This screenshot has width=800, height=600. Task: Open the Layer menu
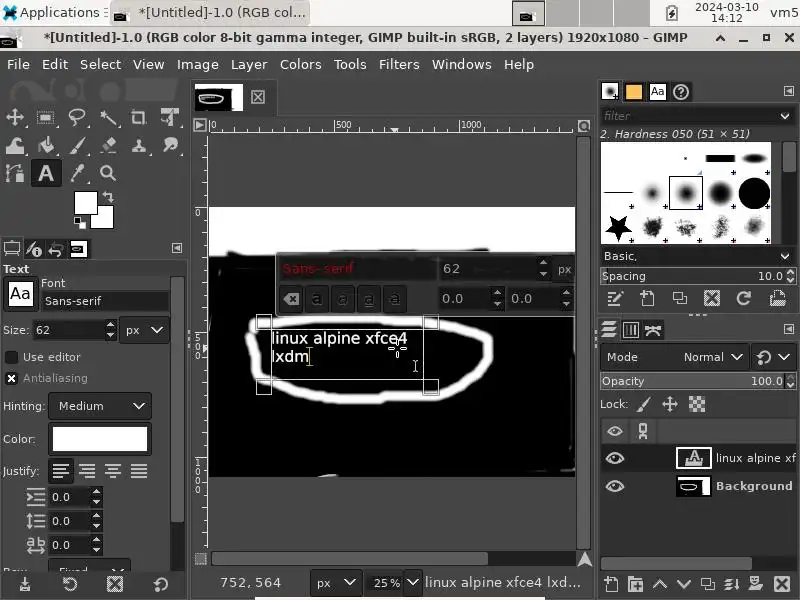[x=249, y=64]
